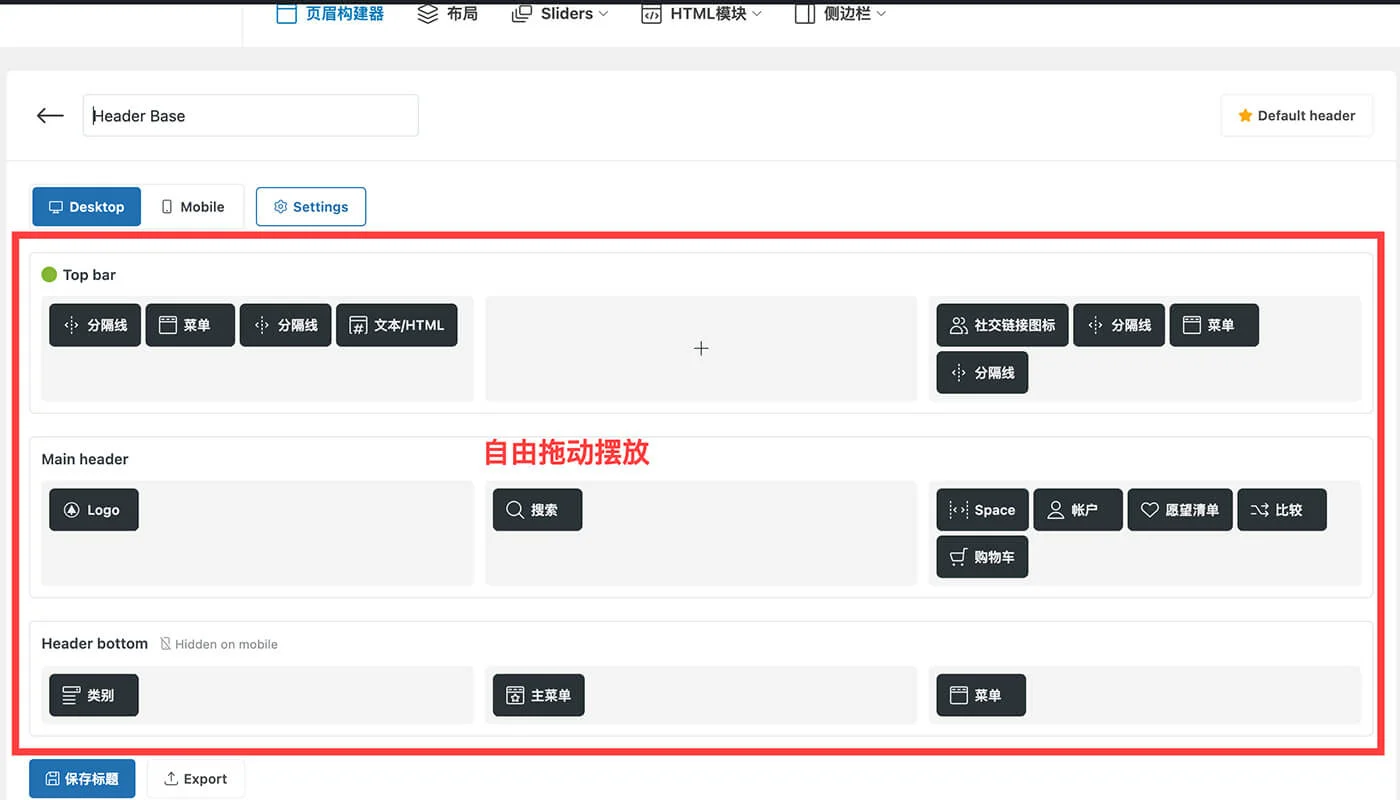Click the 帐户 account element
The width and height of the screenshot is (1400, 800).
point(1077,509)
